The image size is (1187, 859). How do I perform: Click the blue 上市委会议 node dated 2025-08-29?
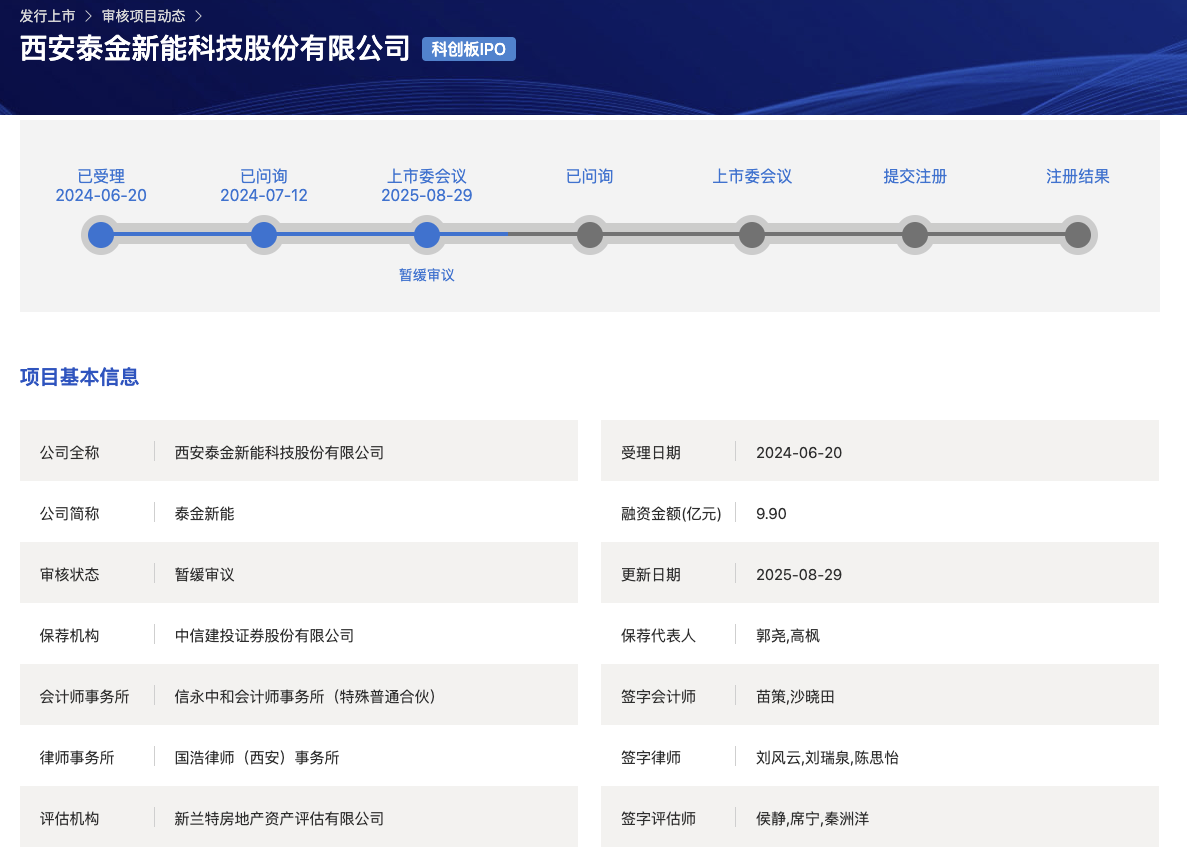[427, 235]
